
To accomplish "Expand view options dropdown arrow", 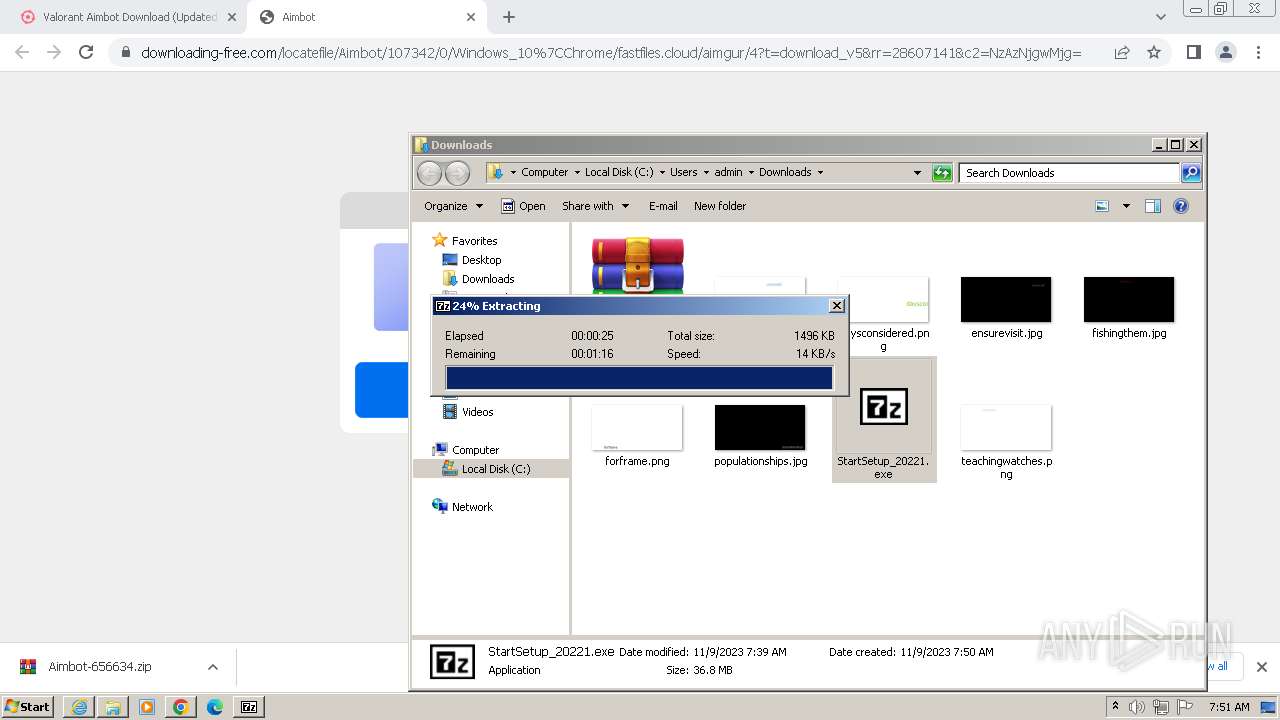I will [x=1126, y=206].
